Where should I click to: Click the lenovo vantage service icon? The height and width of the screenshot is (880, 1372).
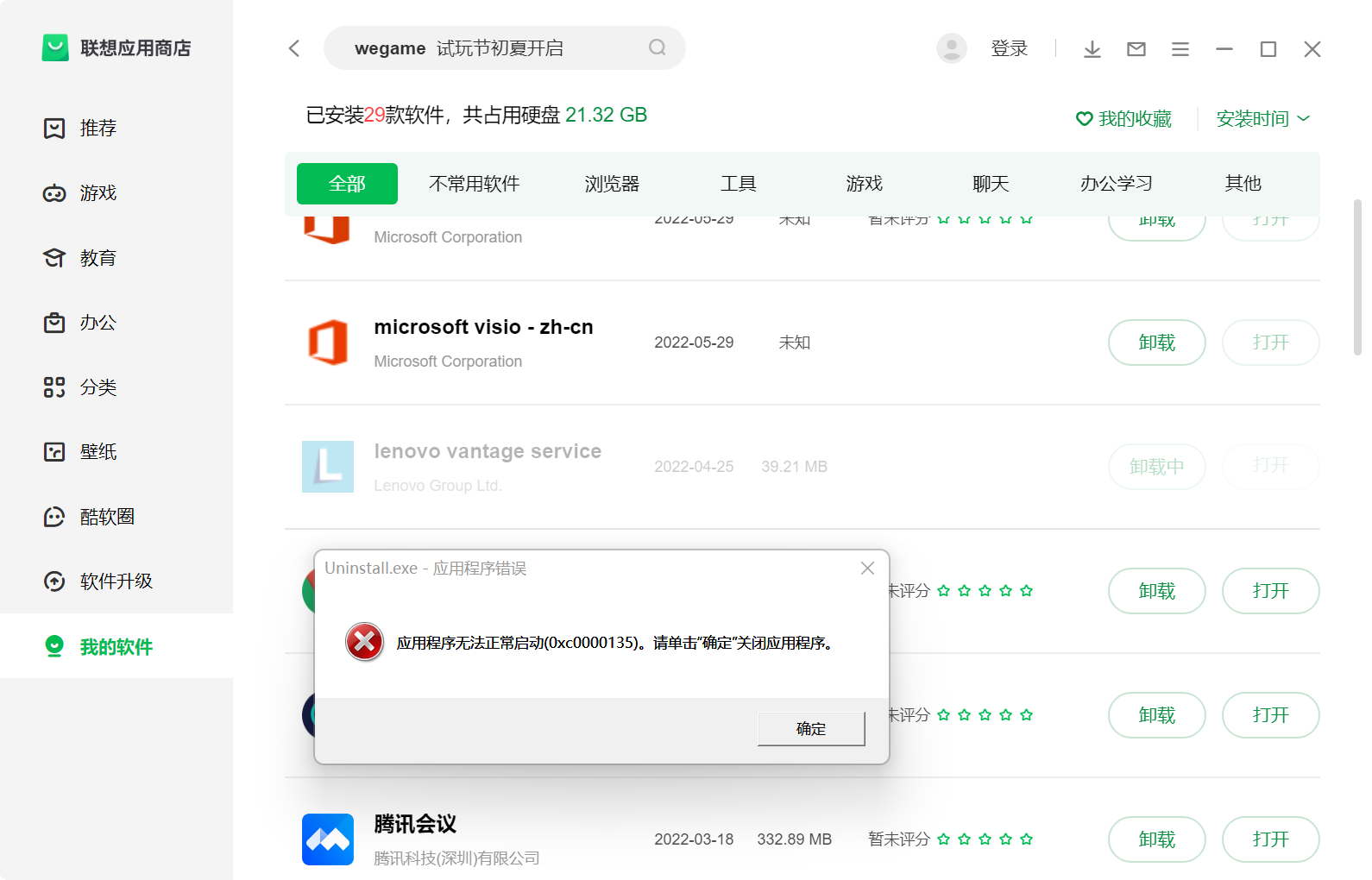[x=328, y=467]
